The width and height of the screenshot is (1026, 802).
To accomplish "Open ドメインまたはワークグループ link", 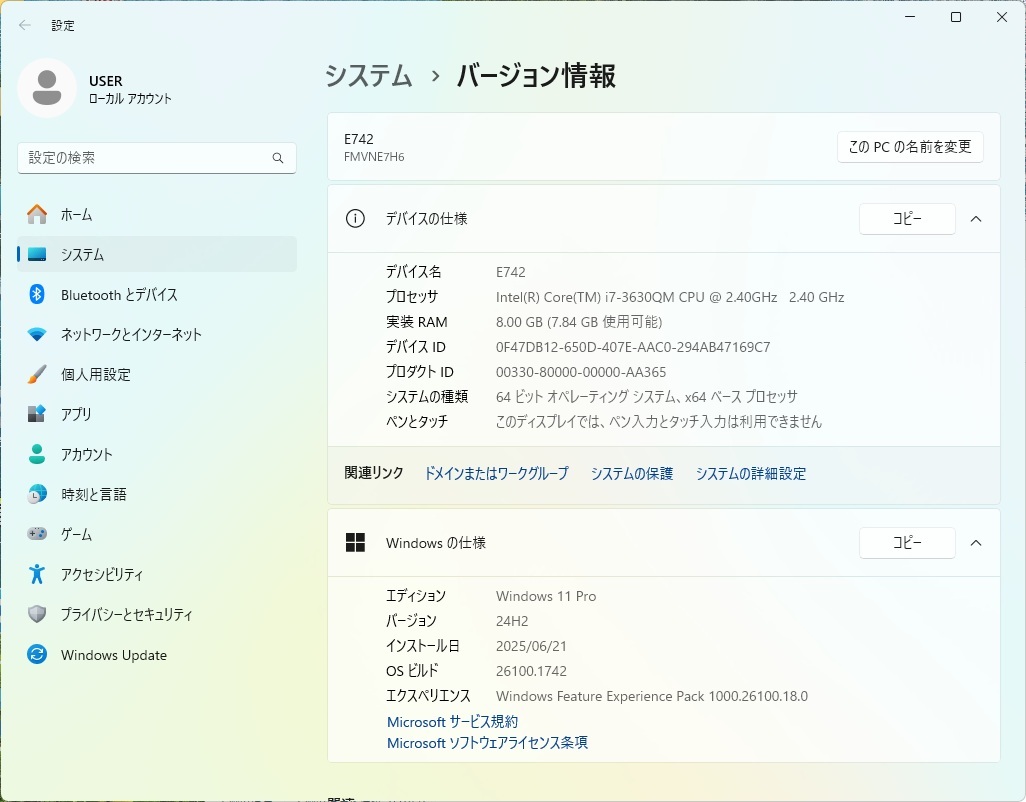I will (497, 473).
